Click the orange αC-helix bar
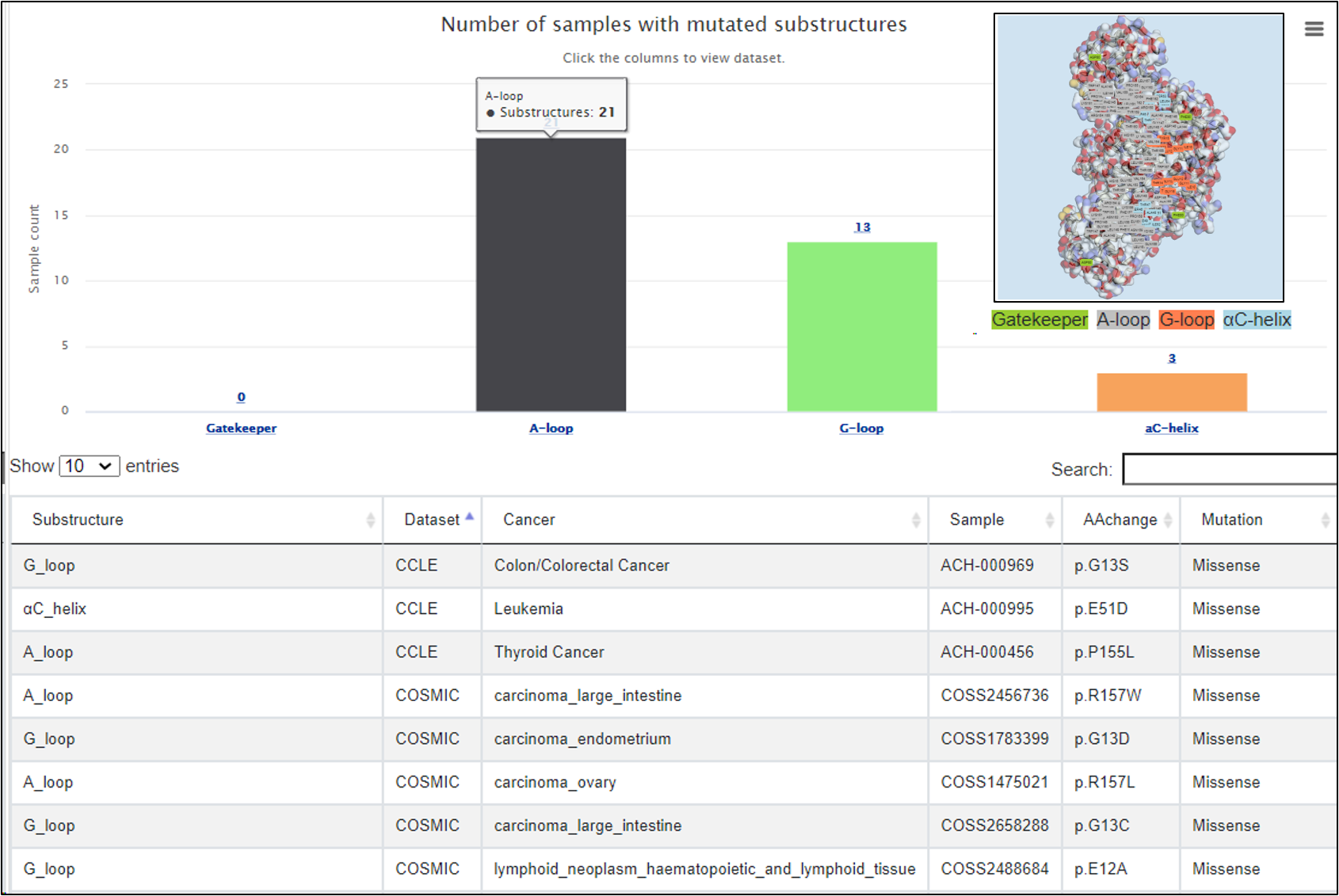This screenshot has height=896, width=1339. pos(1171,392)
